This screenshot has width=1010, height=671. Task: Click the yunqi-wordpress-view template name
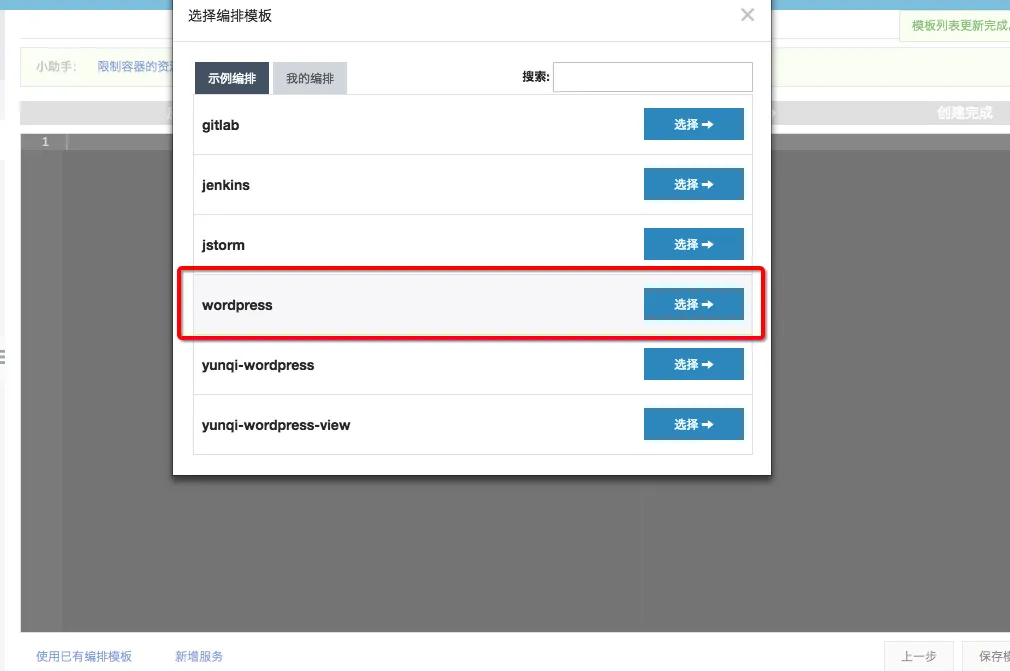276,425
